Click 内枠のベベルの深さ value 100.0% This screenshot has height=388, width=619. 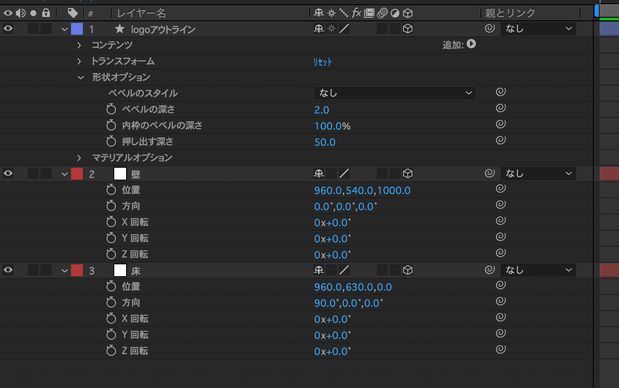click(332, 126)
